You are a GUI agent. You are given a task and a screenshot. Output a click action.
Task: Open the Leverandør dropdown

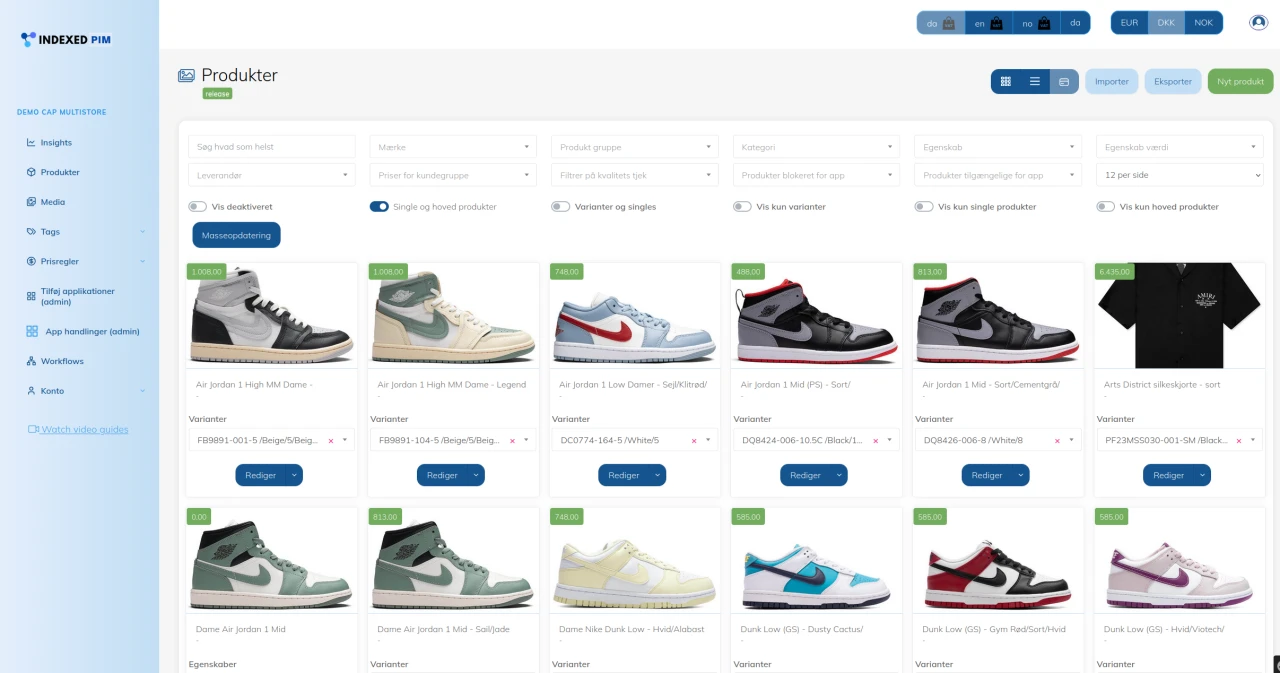pos(272,175)
